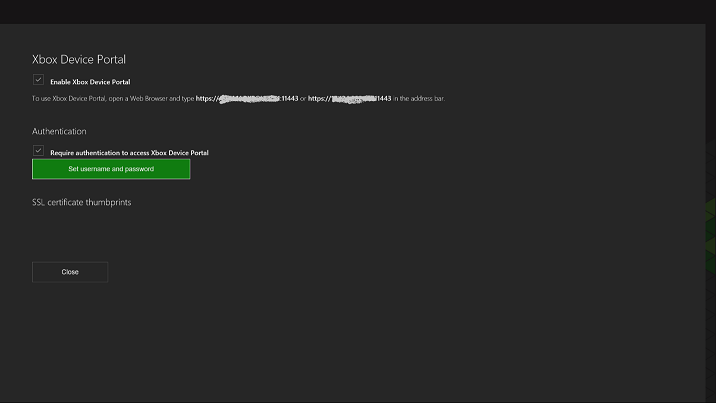The width and height of the screenshot is (716, 403).
Task: Click 'Require authentication to access Xbox Device Portal' label
Action: tap(129, 153)
